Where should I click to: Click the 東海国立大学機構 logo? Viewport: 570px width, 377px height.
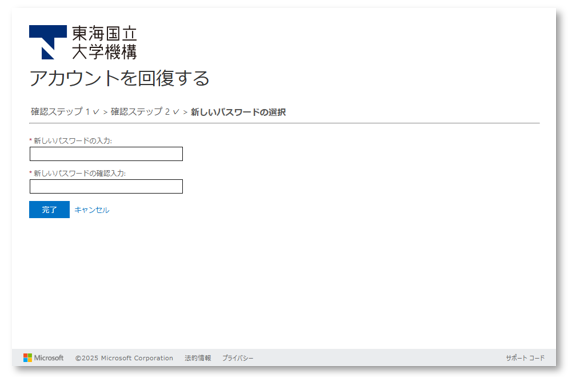click(x=83, y=42)
